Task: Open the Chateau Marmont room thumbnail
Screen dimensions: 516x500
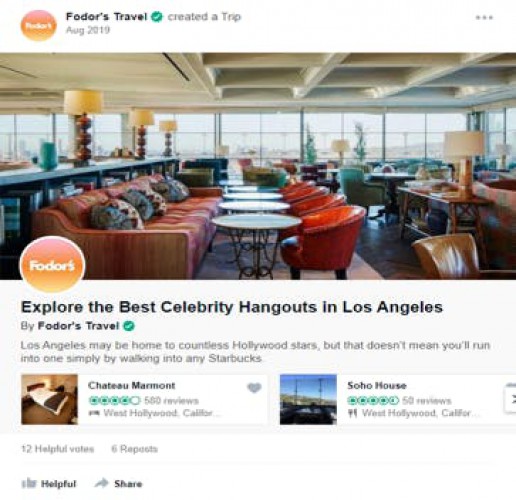Action: [x=49, y=399]
